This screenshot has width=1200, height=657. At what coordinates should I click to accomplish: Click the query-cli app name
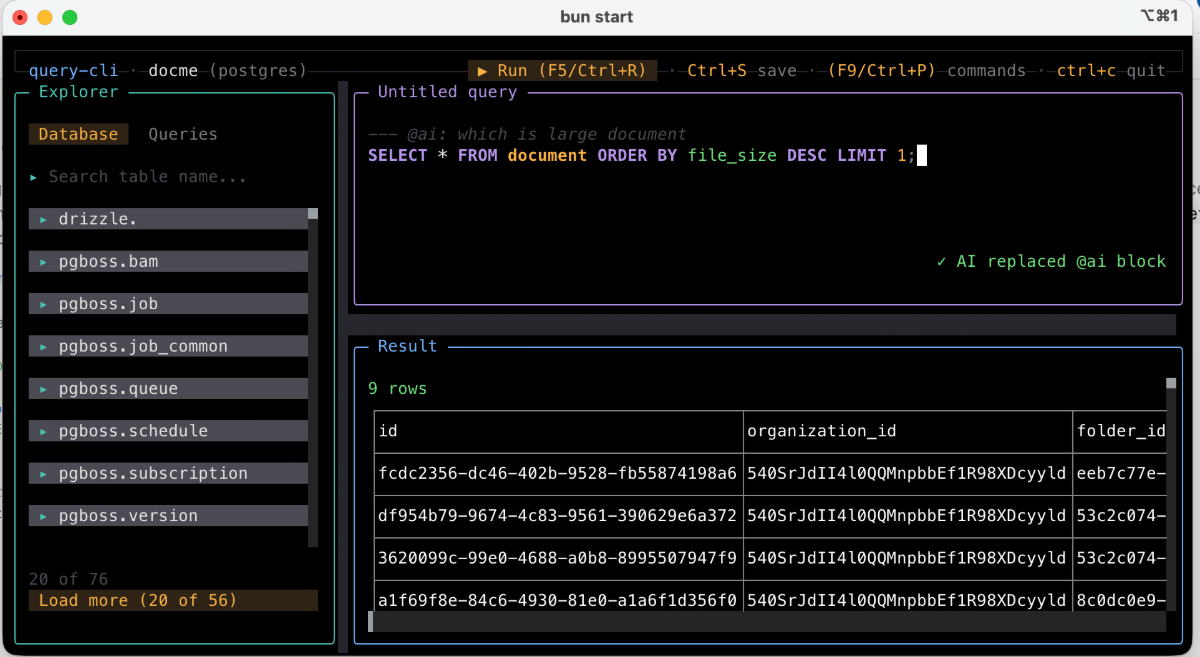click(73, 71)
